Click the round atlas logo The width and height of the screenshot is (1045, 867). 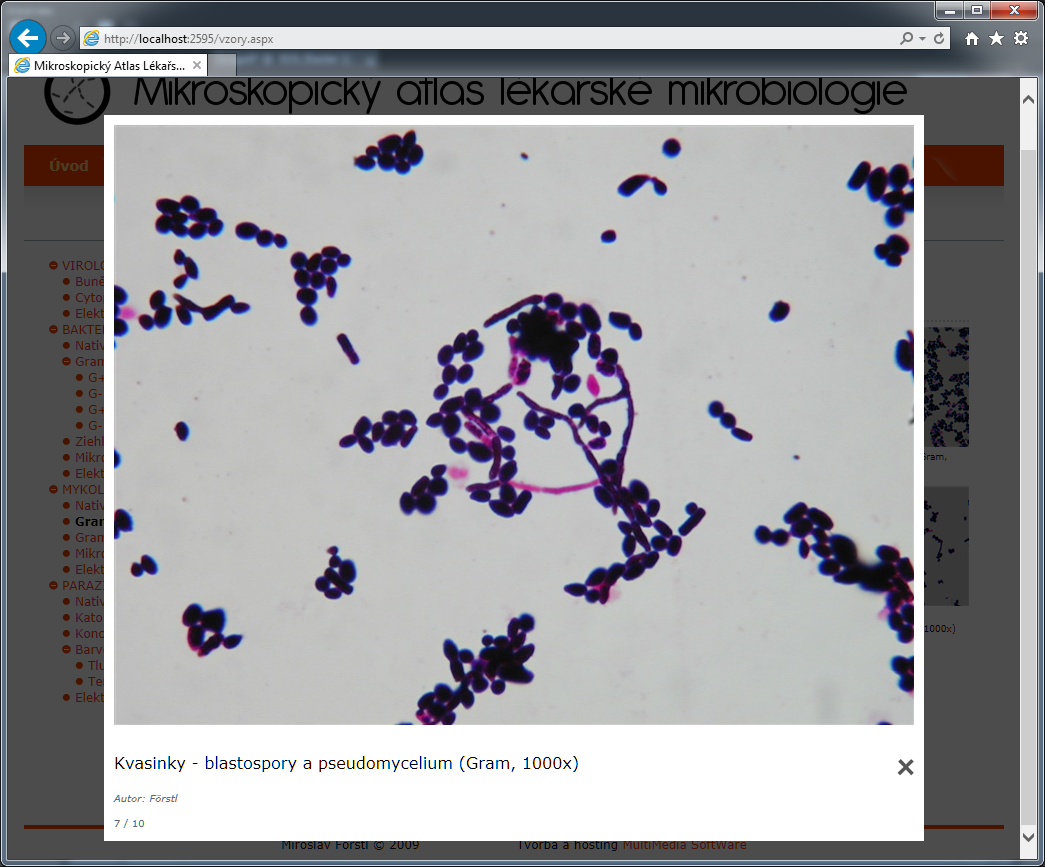pyautogui.click(x=77, y=97)
